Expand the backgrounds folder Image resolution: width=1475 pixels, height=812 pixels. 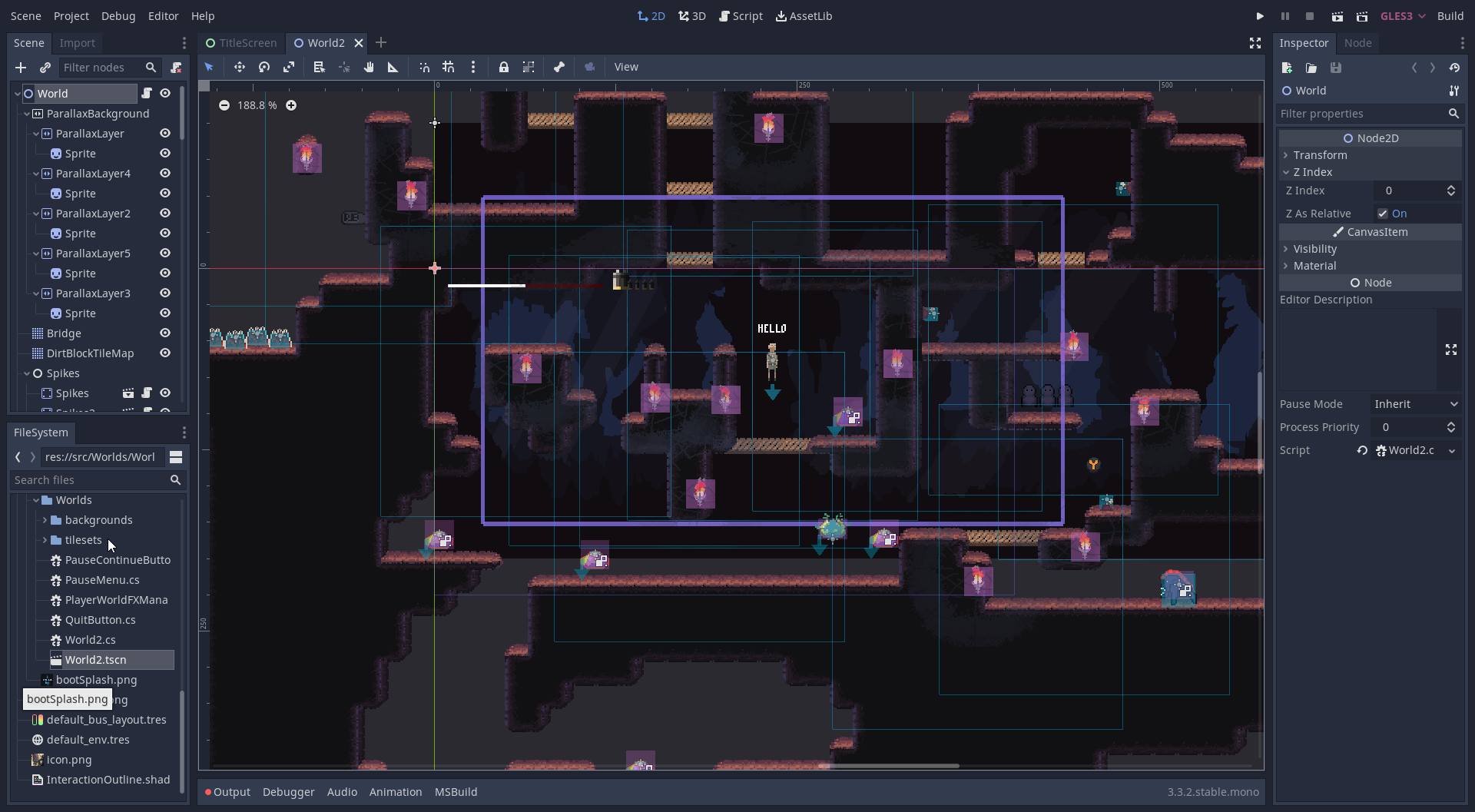(x=45, y=520)
